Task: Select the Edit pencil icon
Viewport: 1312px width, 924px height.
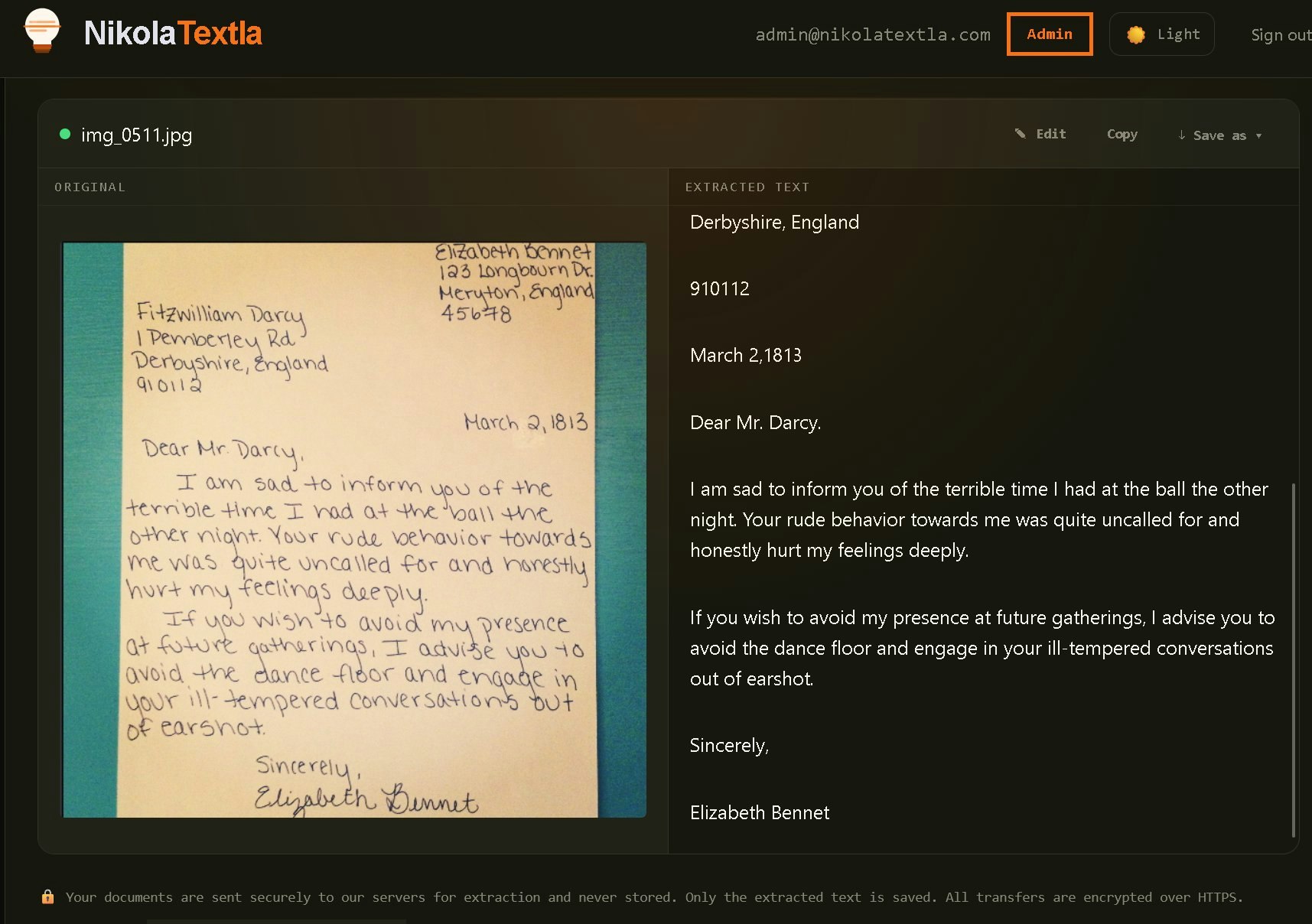Action: tap(1021, 133)
